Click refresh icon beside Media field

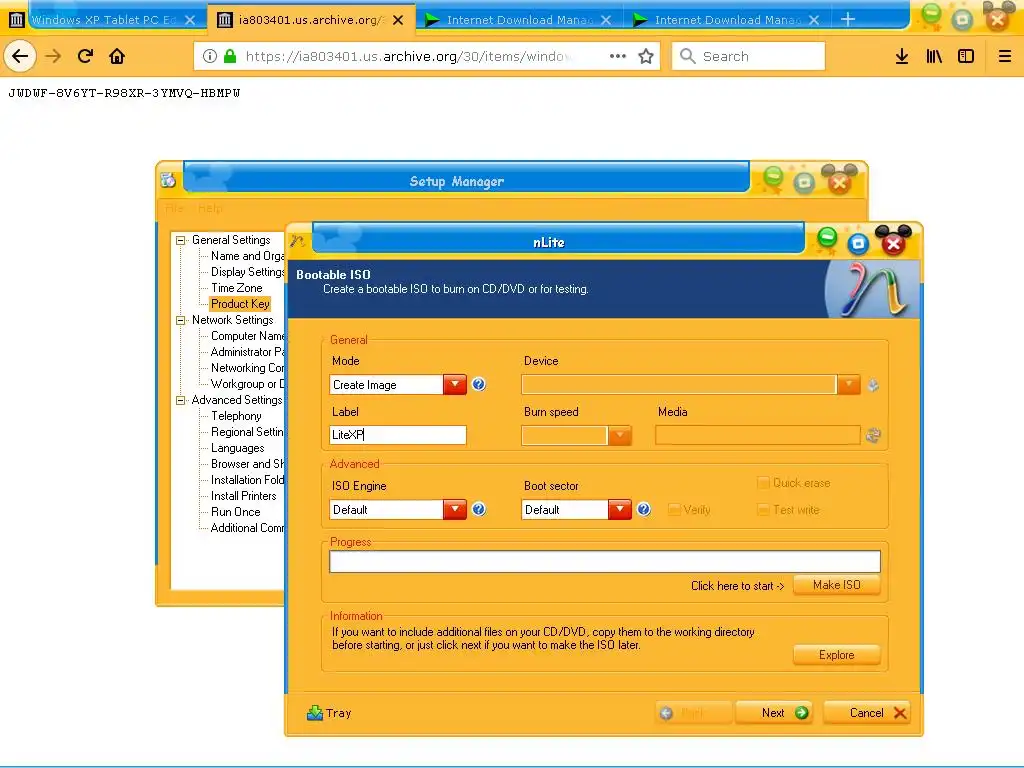pyautogui.click(x=873, y=435)
